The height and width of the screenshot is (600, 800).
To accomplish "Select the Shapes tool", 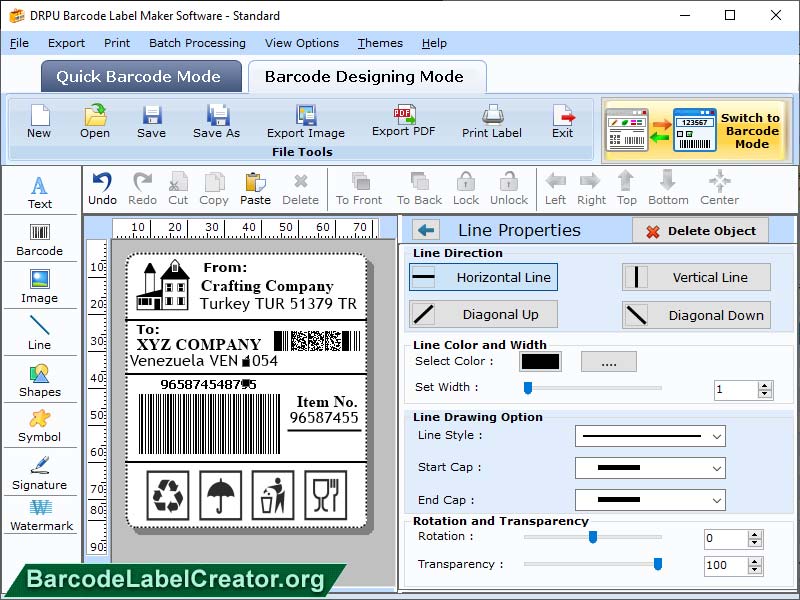I will [x=40, y=383].
